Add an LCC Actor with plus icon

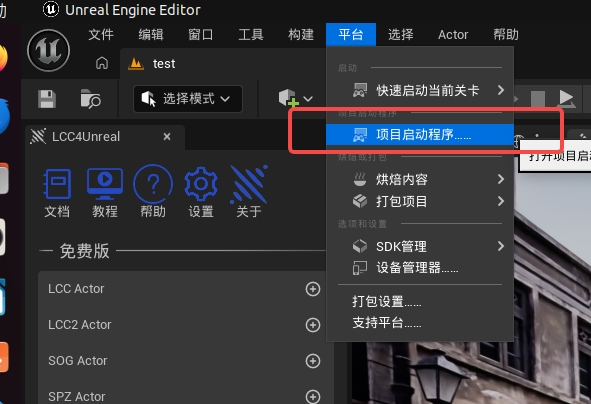(312, 289)
